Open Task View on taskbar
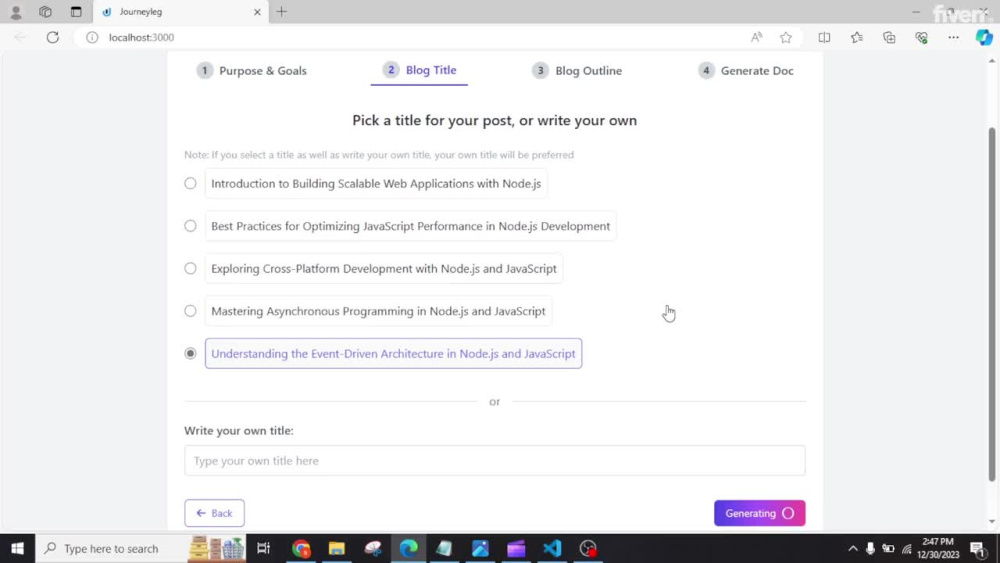This screenshot has height=563, width=1000. 263,548
